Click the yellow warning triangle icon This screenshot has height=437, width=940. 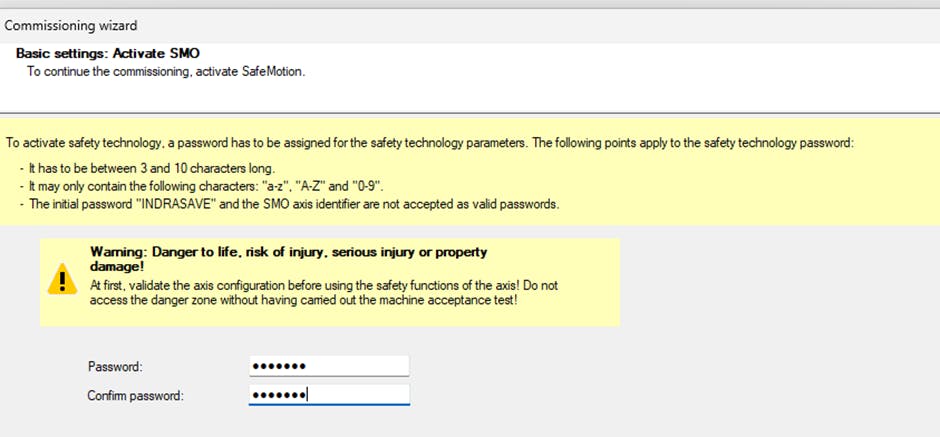click(x=62, y=281)
